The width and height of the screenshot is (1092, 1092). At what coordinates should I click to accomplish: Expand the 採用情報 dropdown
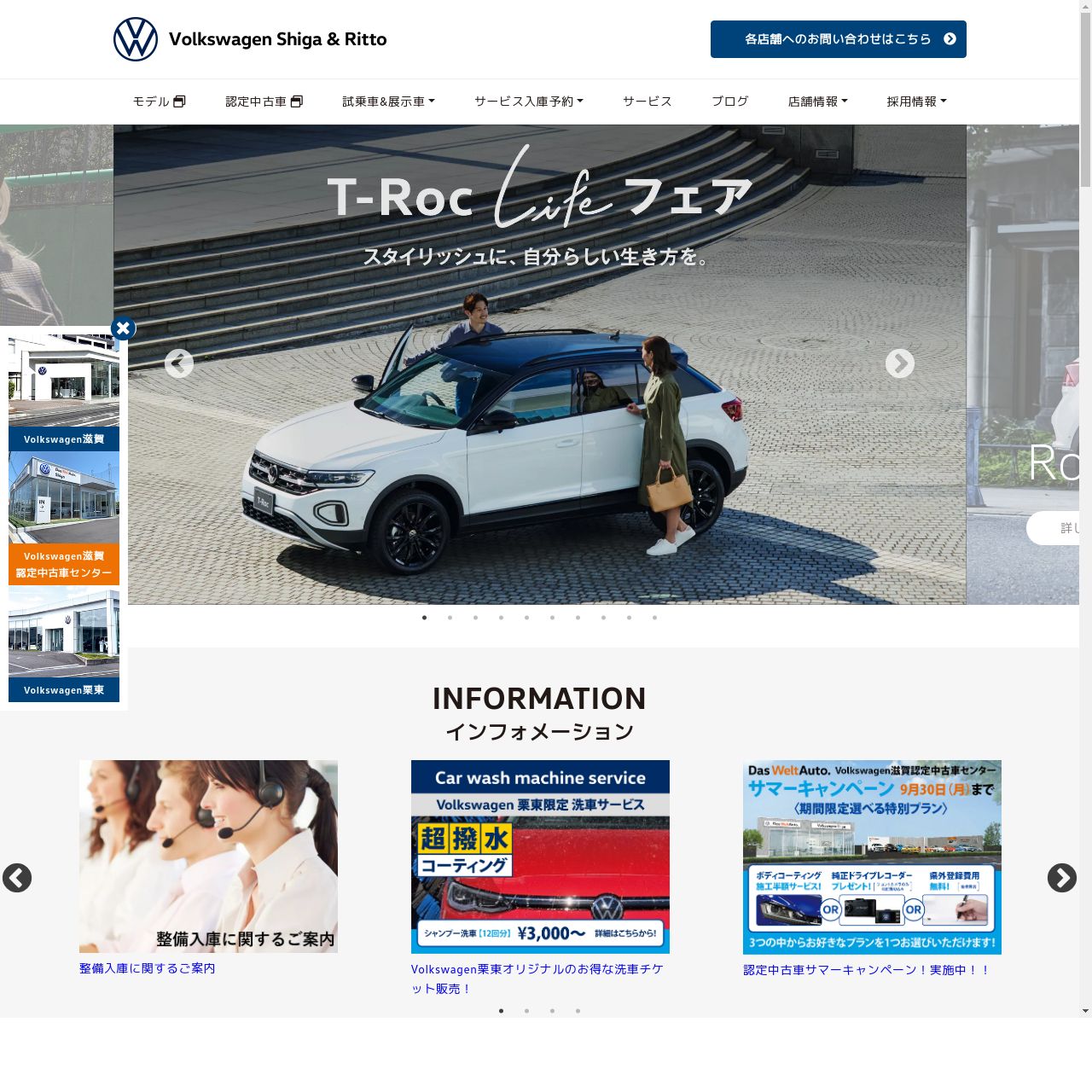[x=916, y=102]
